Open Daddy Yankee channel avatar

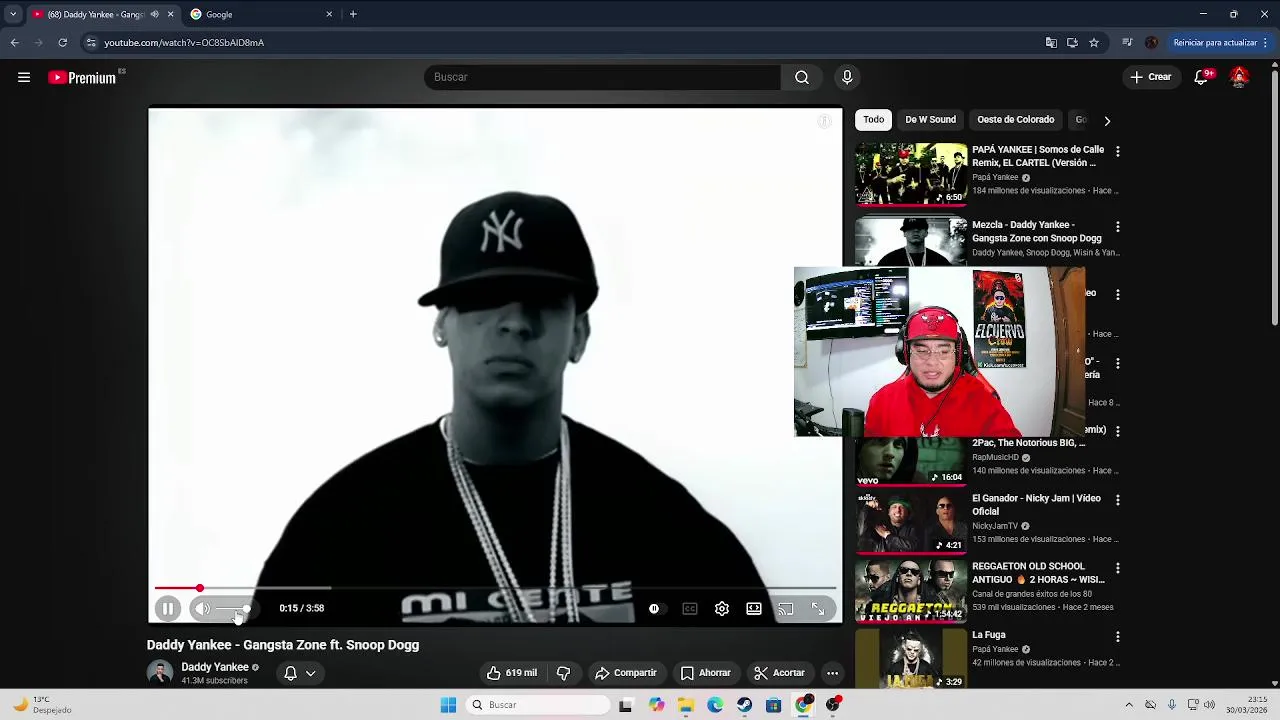point(160,672)
